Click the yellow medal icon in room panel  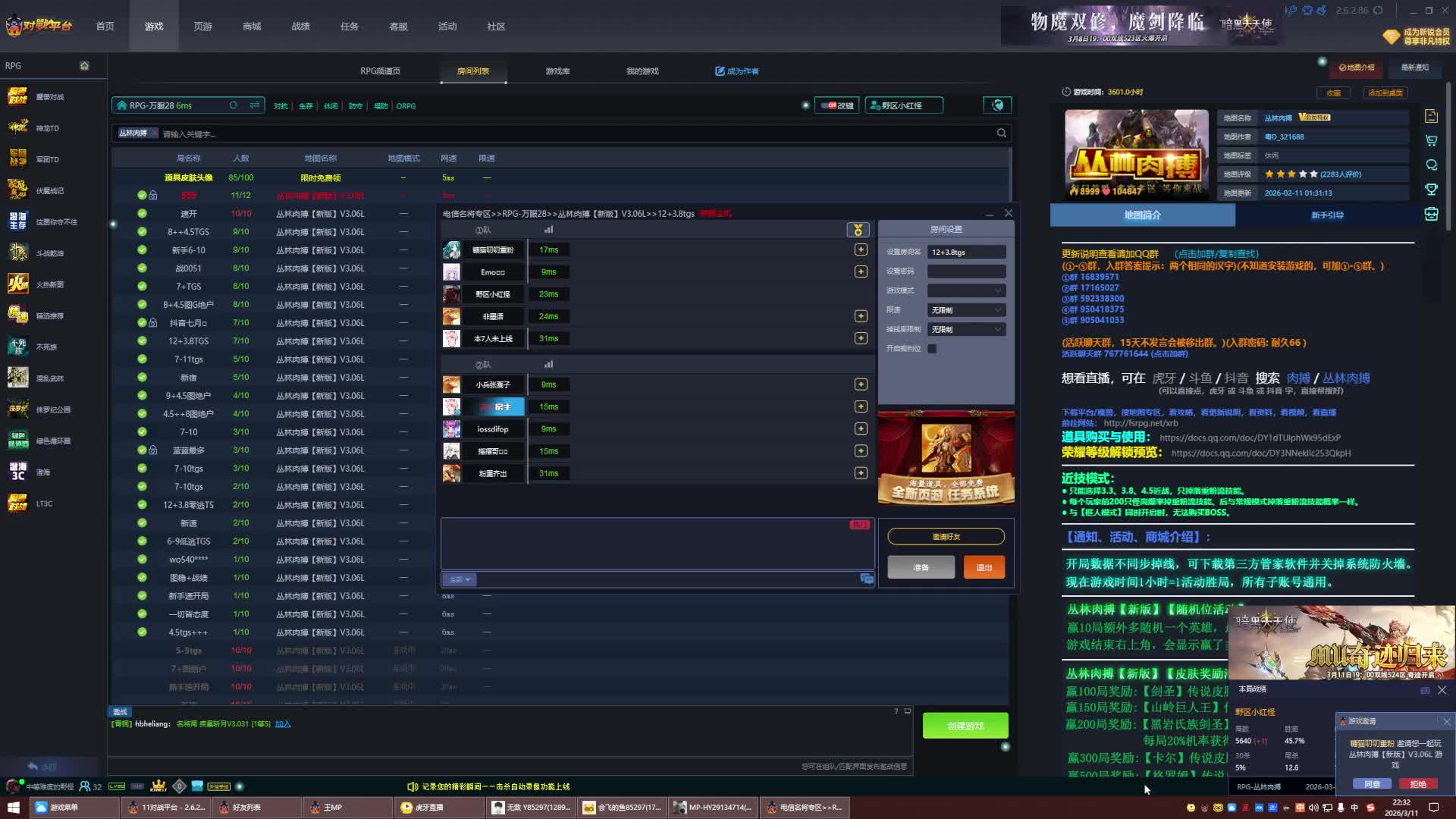click(x=858, y=230)
